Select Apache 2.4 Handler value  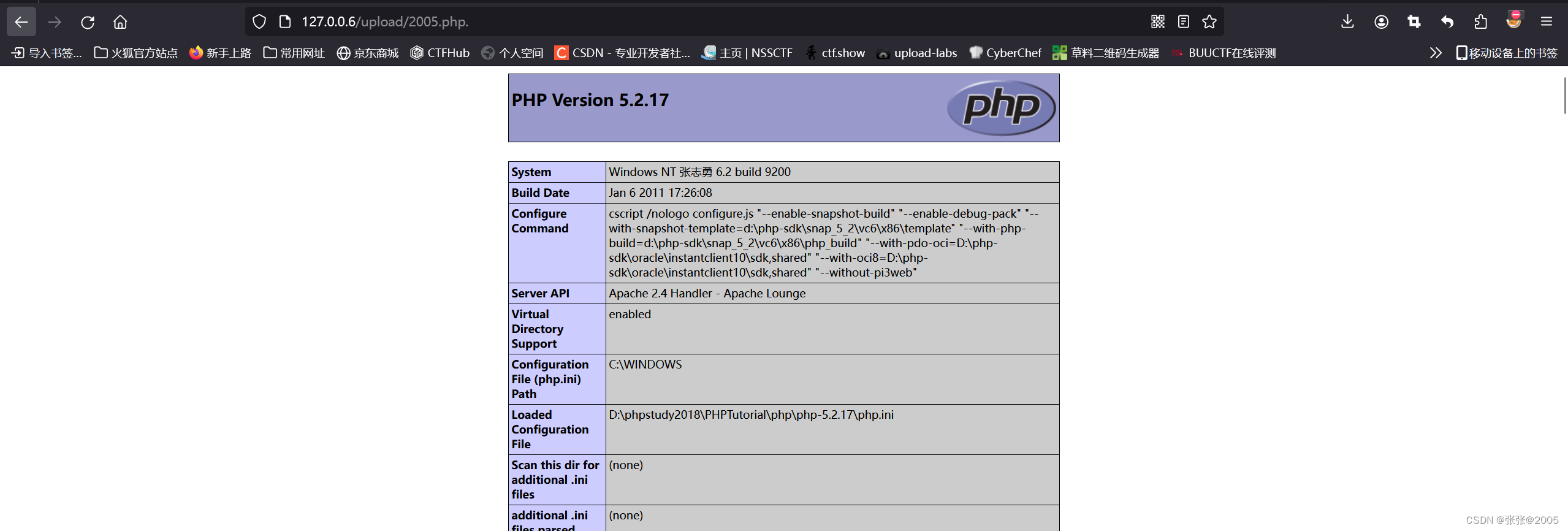click(x=707, y=294)
